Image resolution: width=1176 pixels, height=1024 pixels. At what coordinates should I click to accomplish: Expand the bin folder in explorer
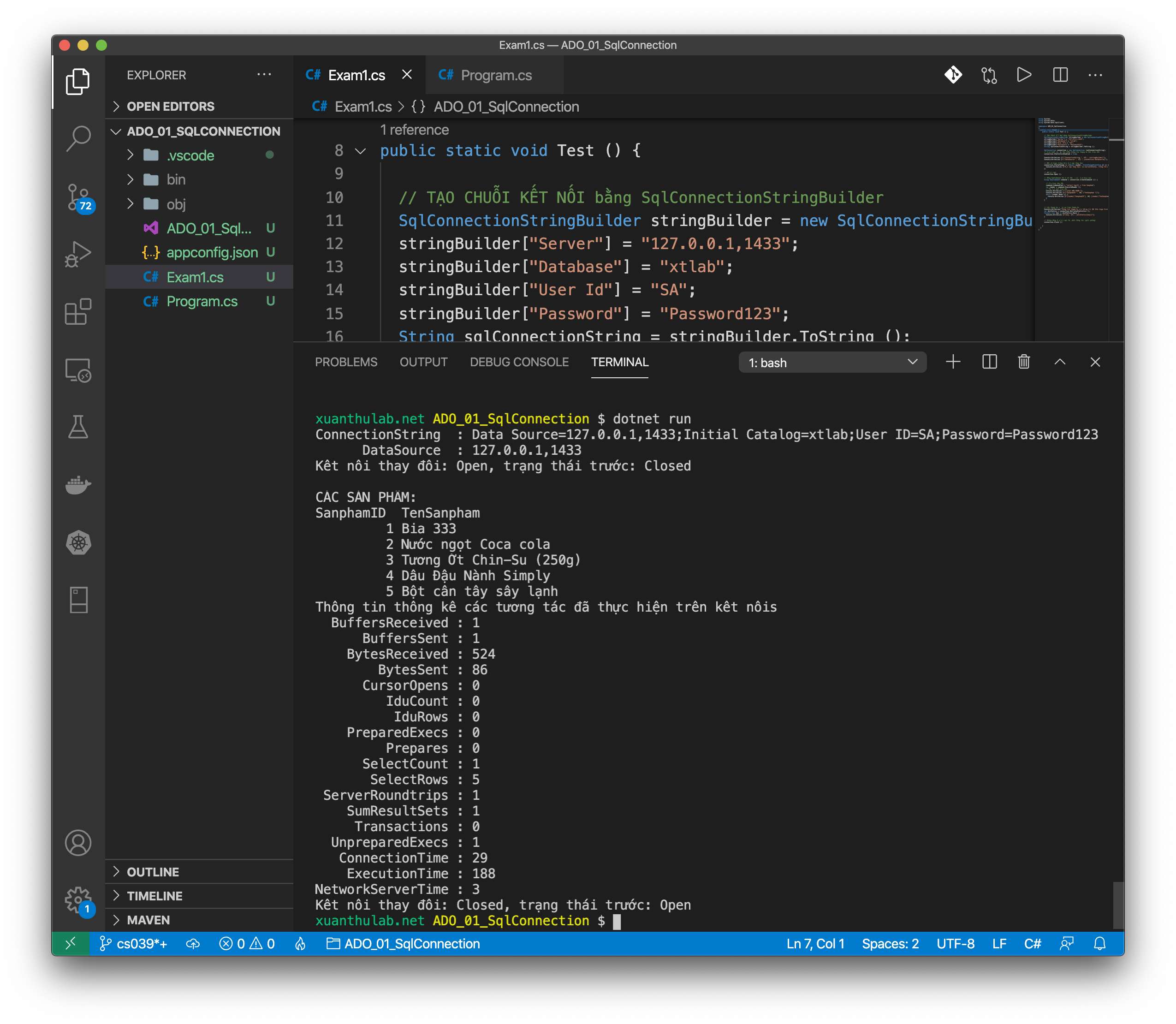175,180
